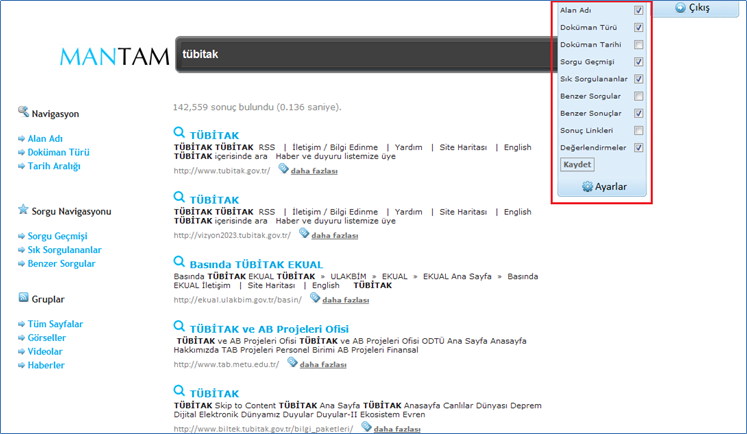
Task: Open TÜBİTAK ve AB Projeleri Ofisi result
Action: coord(269,329)
